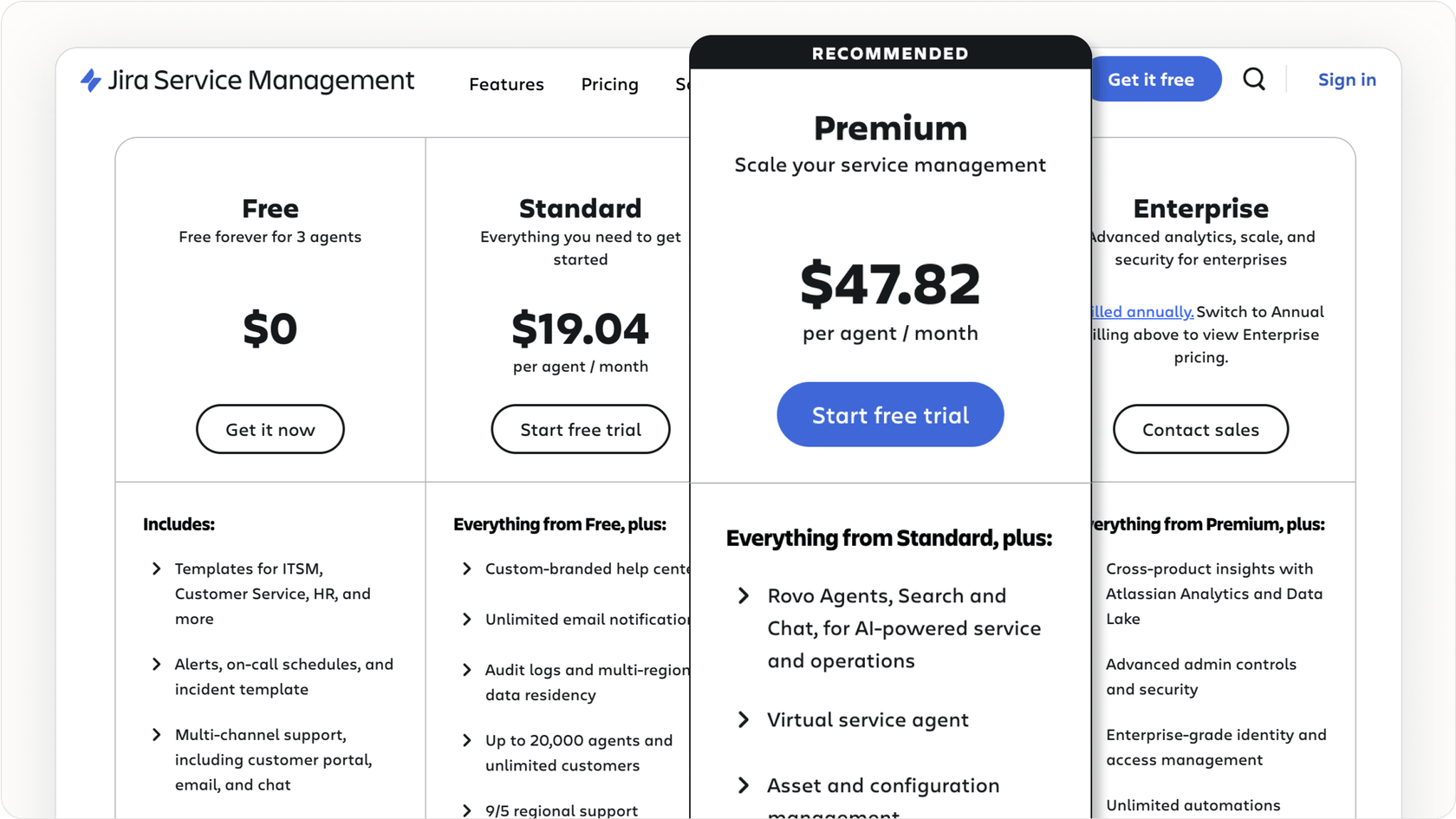Expand Multi-channel support details

pos(155,734)
